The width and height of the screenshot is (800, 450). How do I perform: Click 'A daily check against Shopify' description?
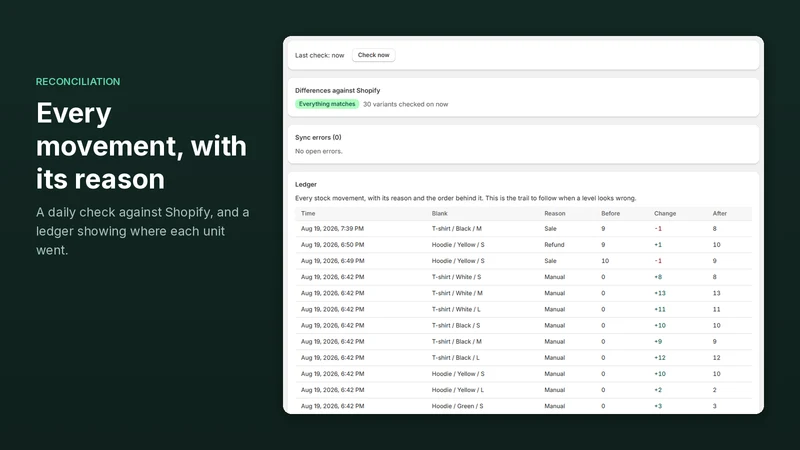[x=143, y=231]
